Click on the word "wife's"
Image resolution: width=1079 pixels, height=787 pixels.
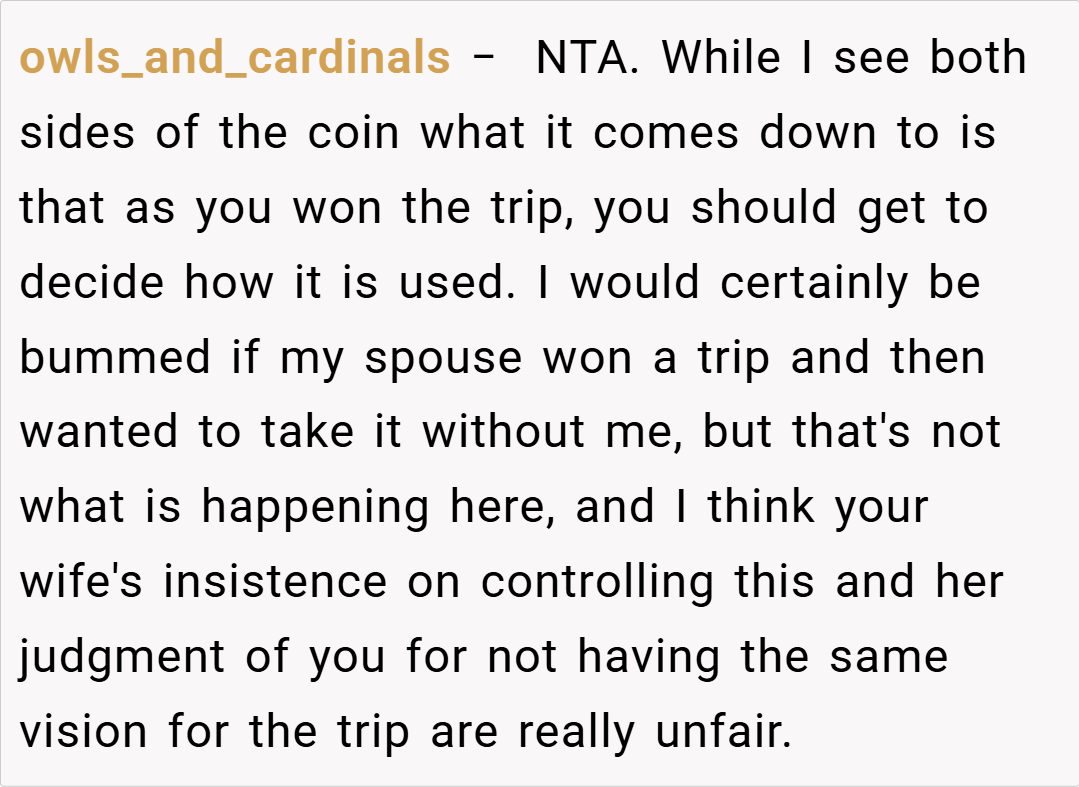coord(83,583)
